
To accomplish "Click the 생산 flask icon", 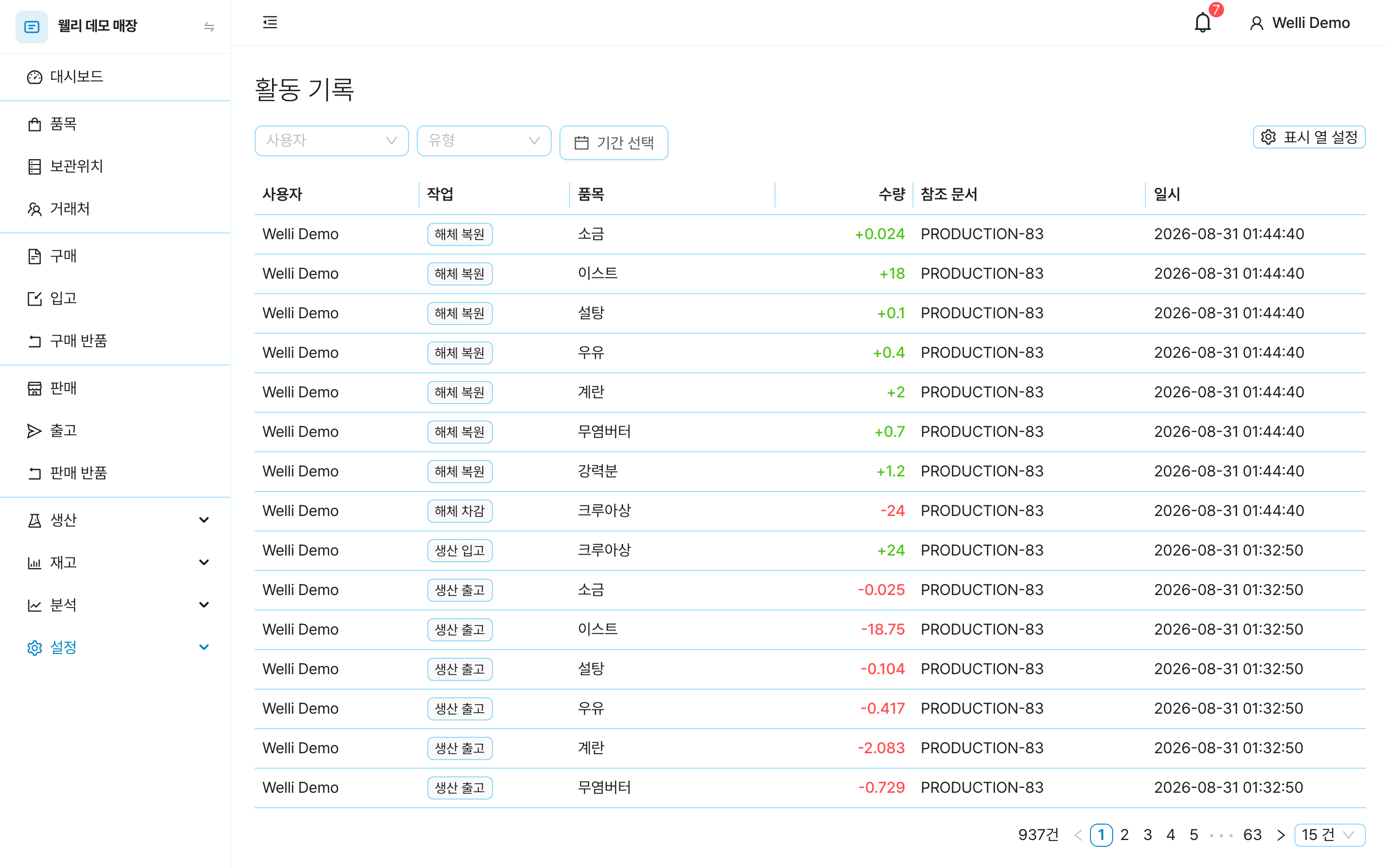I will pyautogui.click(x=34, y=520).
